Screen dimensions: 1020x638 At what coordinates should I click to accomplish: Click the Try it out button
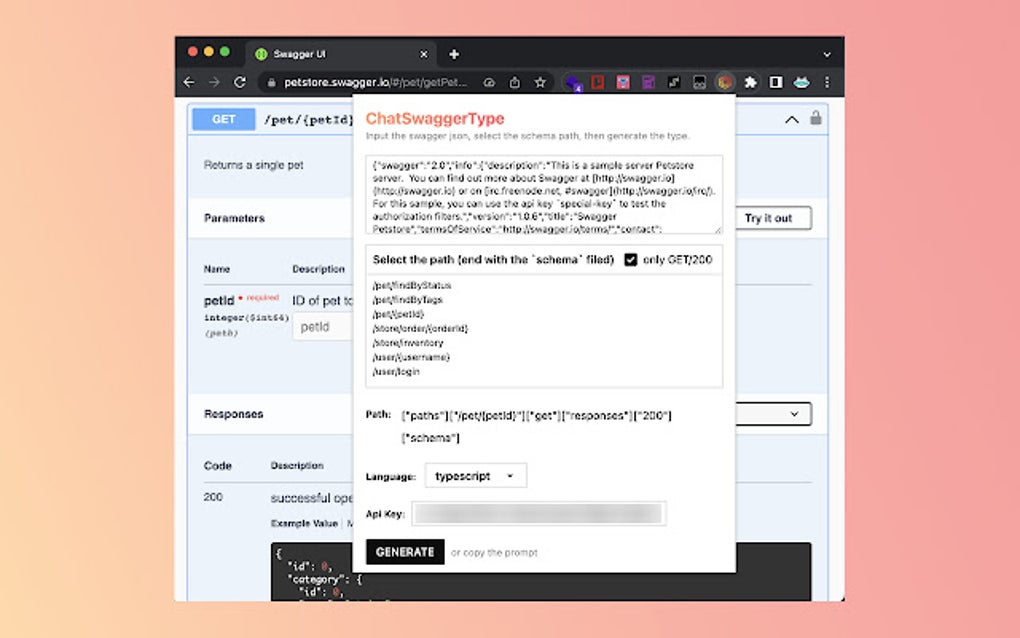coord(771,218)
